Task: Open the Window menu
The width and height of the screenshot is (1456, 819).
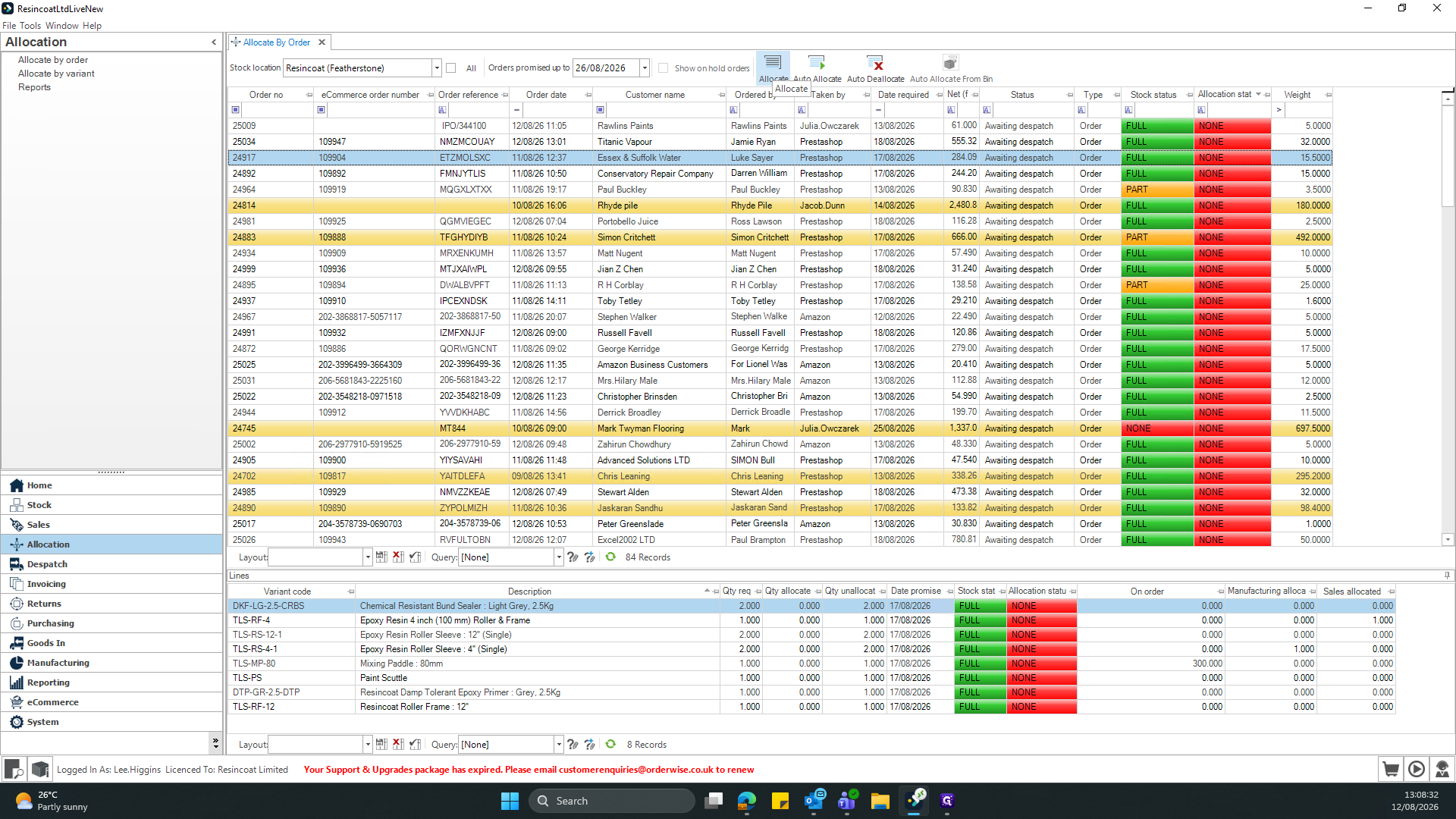Action: pos(62,26)
